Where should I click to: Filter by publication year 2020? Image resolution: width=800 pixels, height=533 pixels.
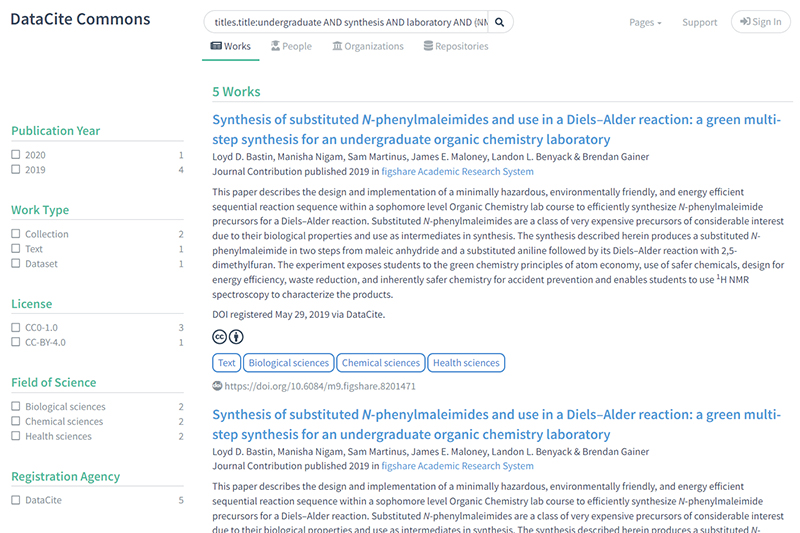point(16,155)
